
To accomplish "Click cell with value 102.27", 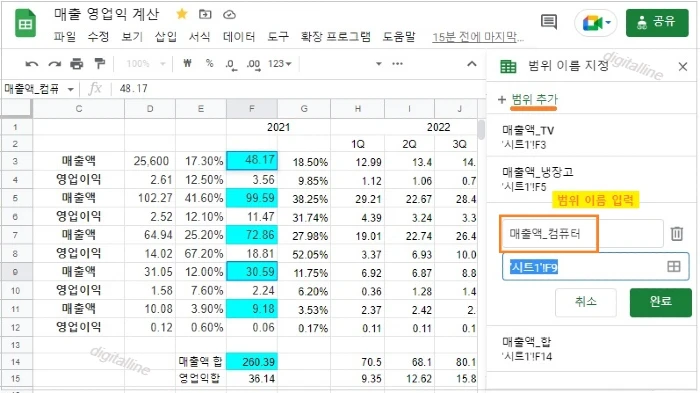I will [150, 198].
